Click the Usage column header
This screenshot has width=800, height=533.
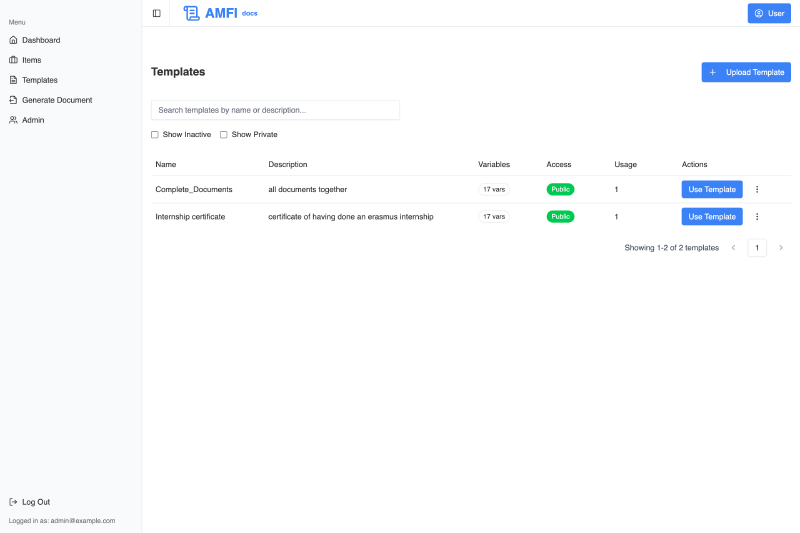626,164
